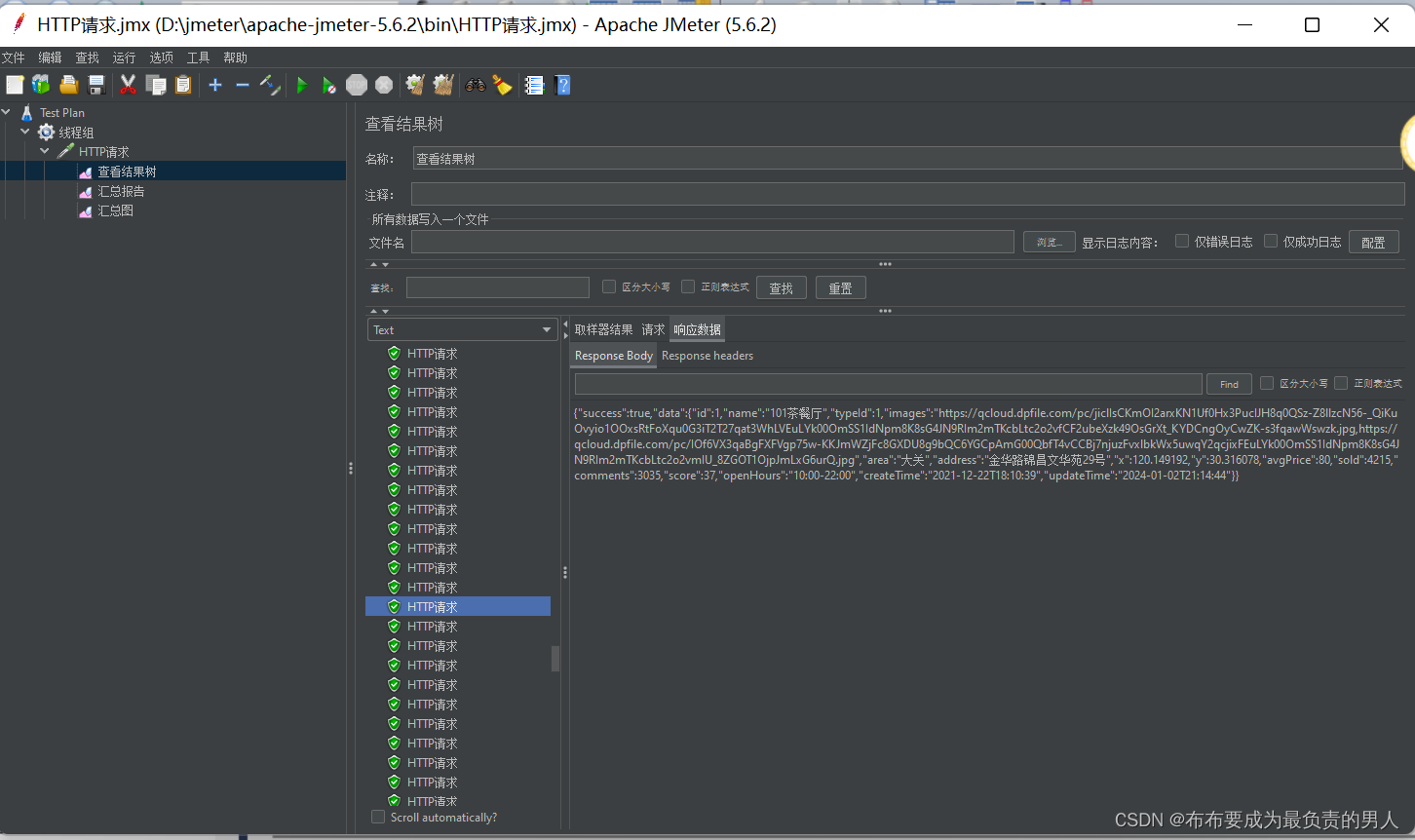Clear All results with double broom icon
The height and width of the screenshot is (840, 1415).
click(x=443, y=85)
